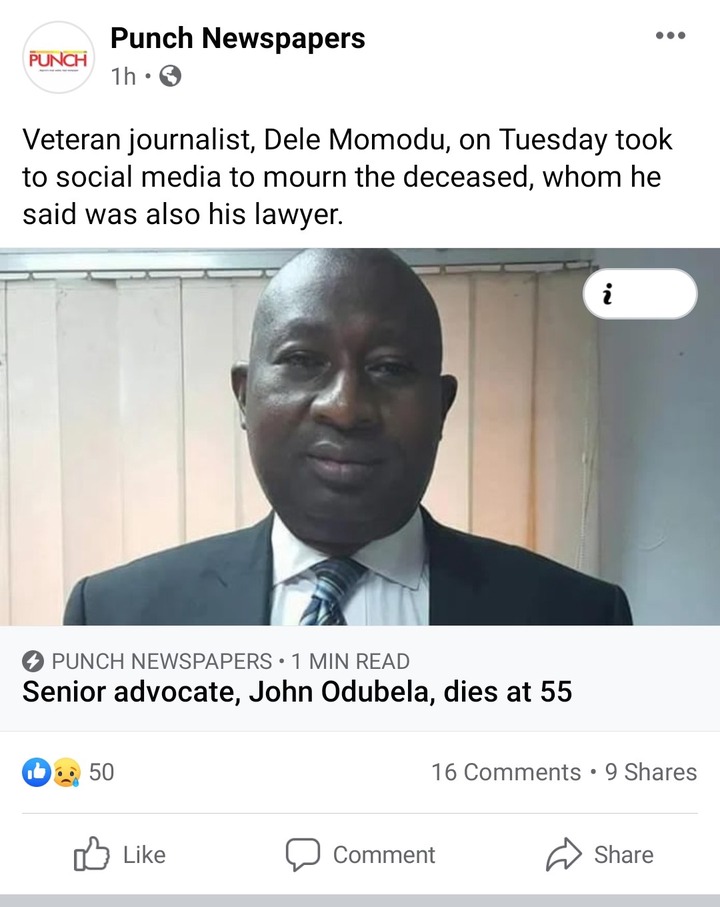Open the article headline about John Odubela

pyautogui.click(x=297, y=692)
